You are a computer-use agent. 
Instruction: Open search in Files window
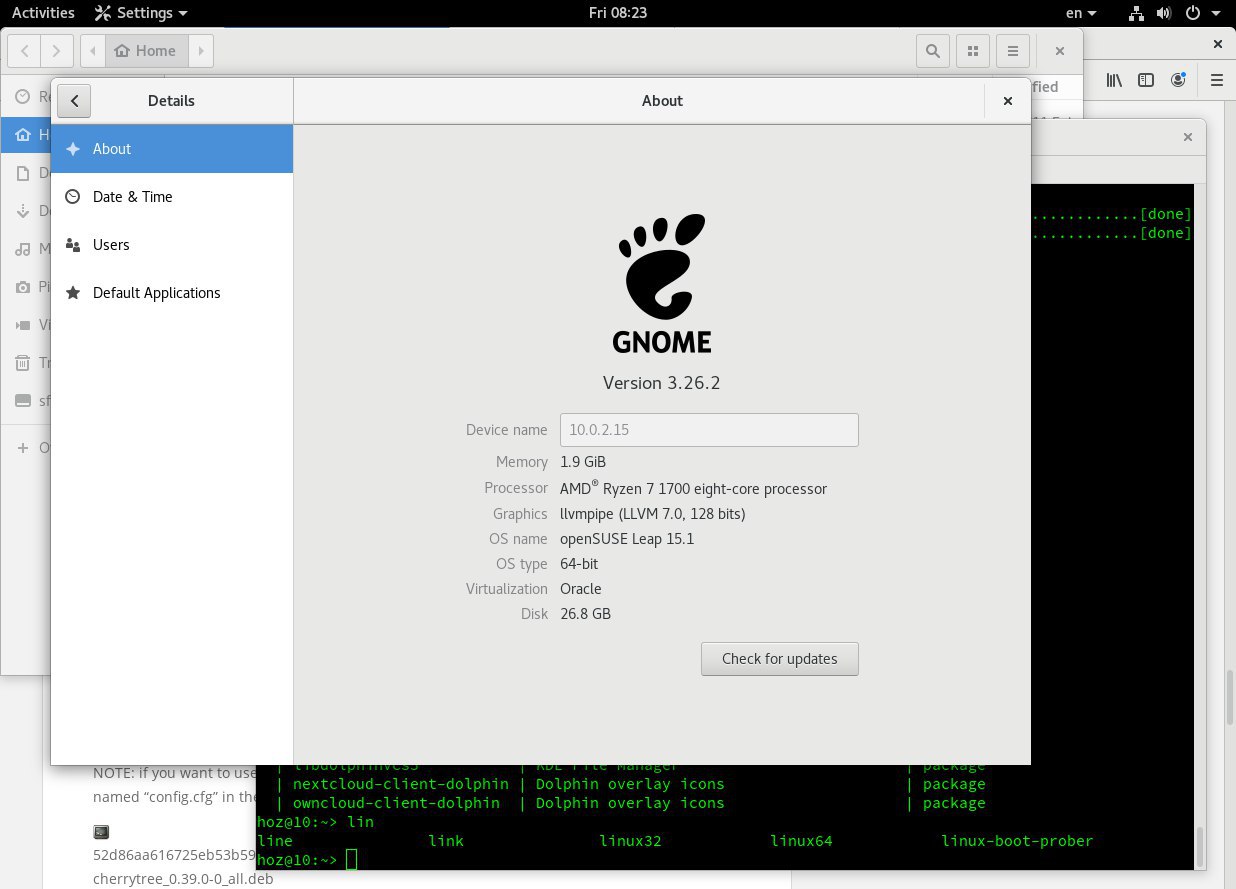pyautogui.click(x=933, y=51)
